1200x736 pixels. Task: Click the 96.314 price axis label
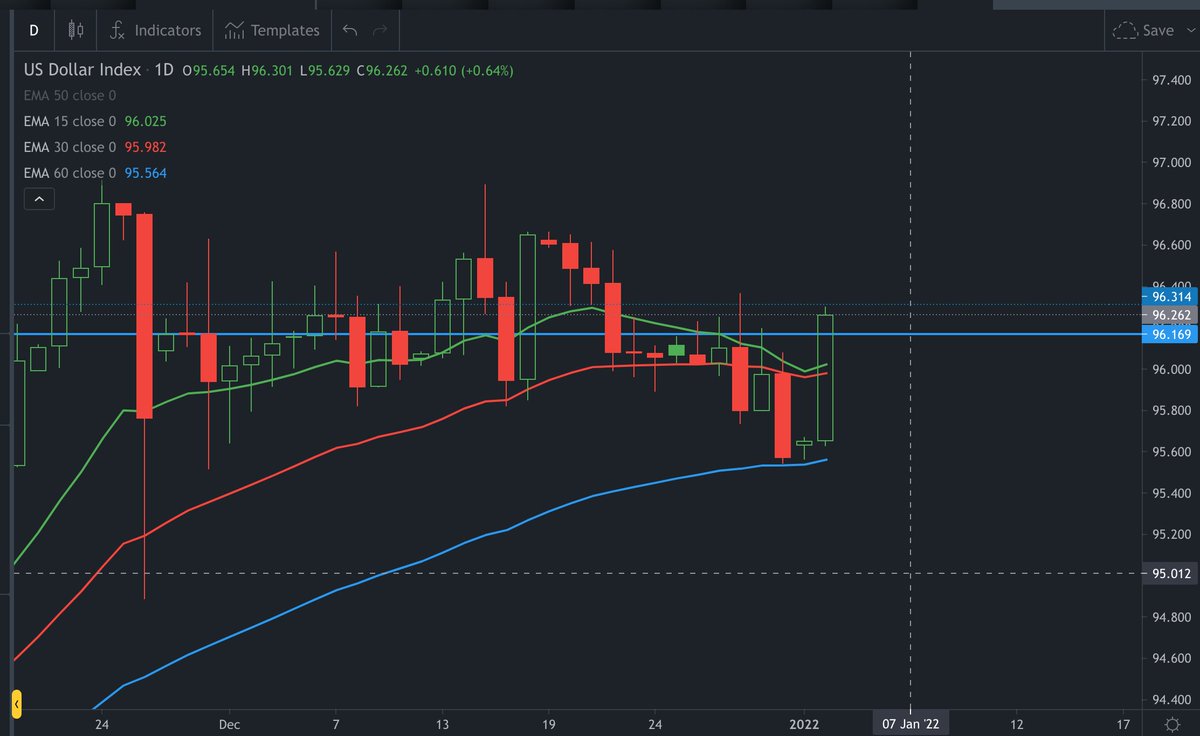click(1169, 297)
